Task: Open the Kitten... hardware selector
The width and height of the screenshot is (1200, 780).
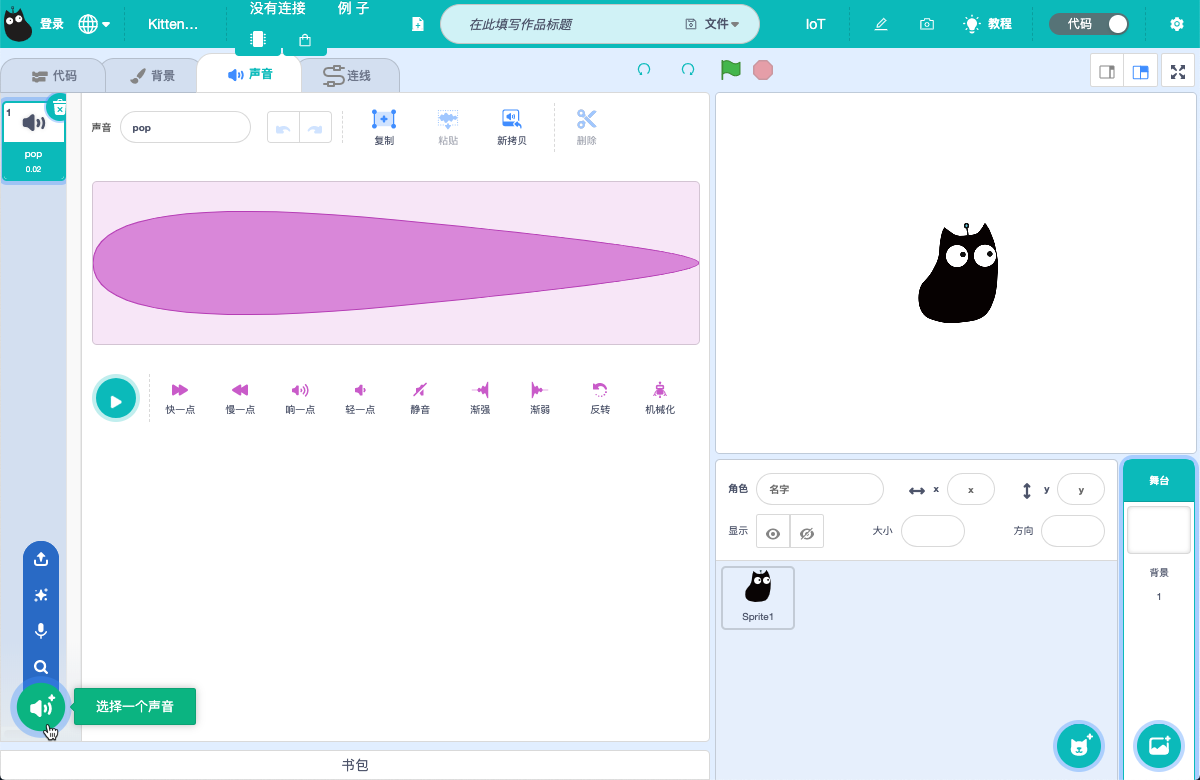Action: coord(173,24)
